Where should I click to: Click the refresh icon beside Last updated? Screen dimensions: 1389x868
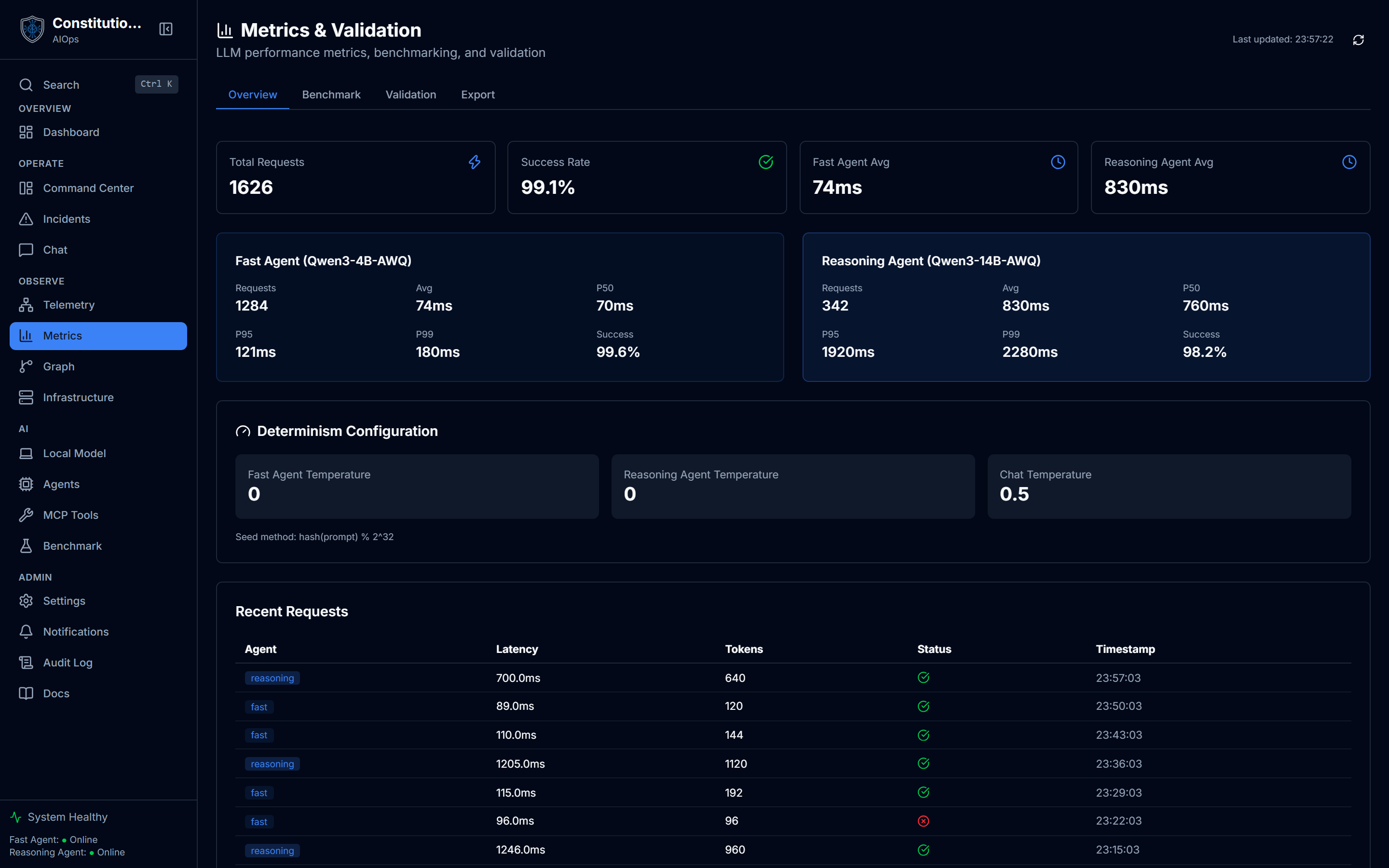pos(1358,40)
